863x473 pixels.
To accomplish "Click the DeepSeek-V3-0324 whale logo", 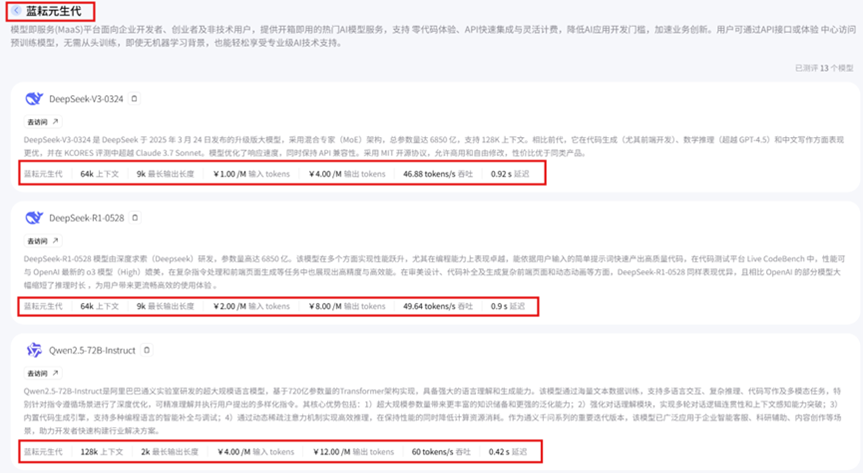I will pos(34,99).
